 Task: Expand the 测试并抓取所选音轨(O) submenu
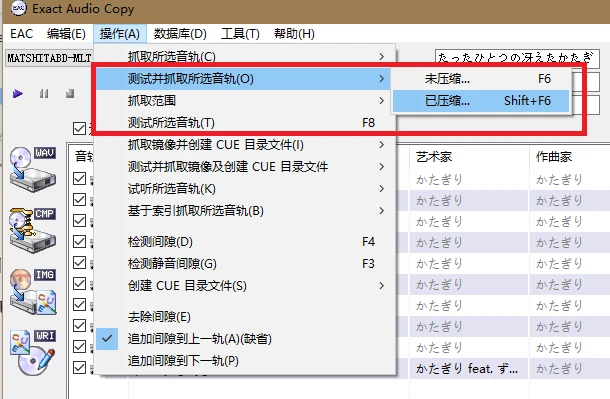coord(243,79)
